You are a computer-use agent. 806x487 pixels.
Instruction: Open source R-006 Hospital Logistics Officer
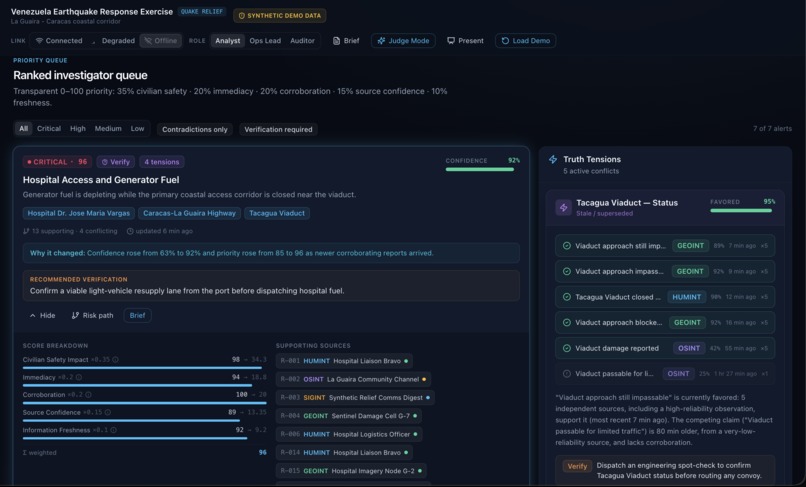coord(349,434)
